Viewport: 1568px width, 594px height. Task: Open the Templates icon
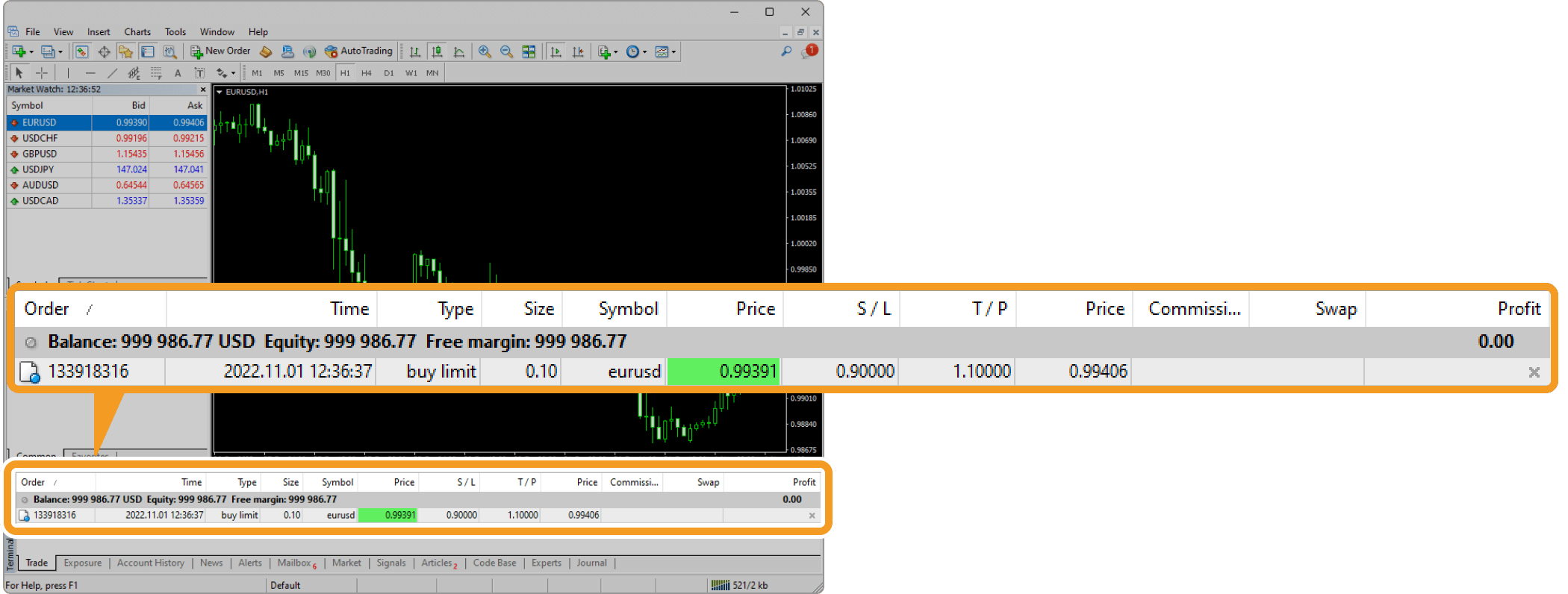(x=662, y=51)
